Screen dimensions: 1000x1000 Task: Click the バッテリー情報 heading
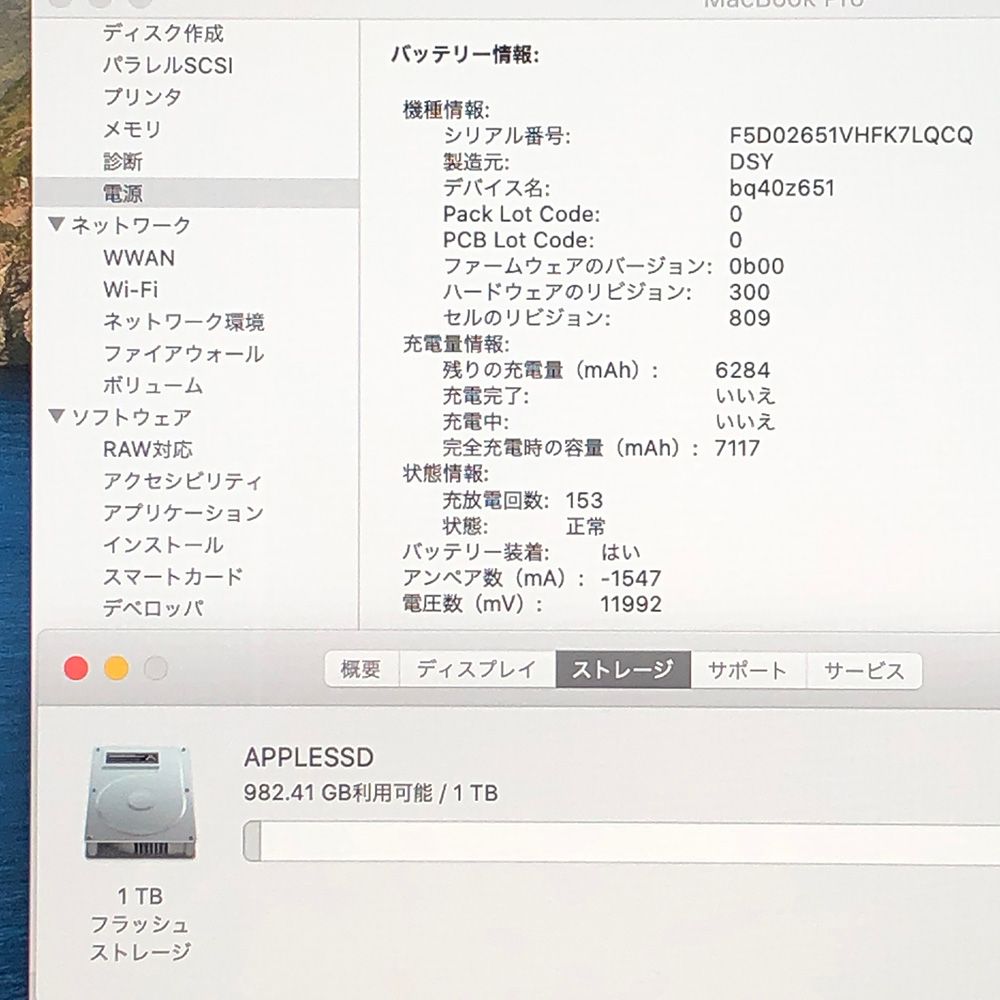pos(465,54)
